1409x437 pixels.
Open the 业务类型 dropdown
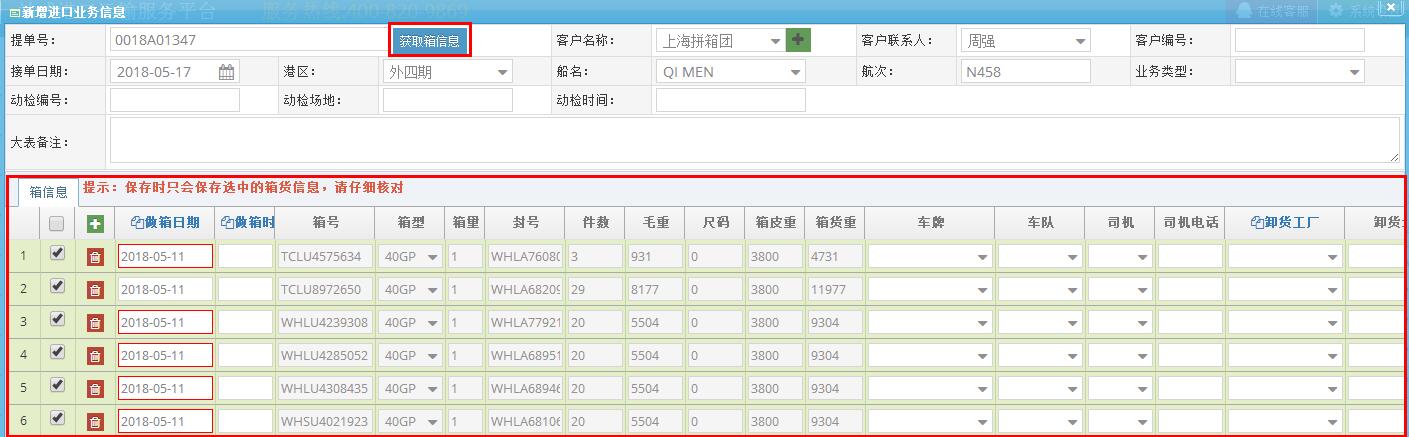1354,72
